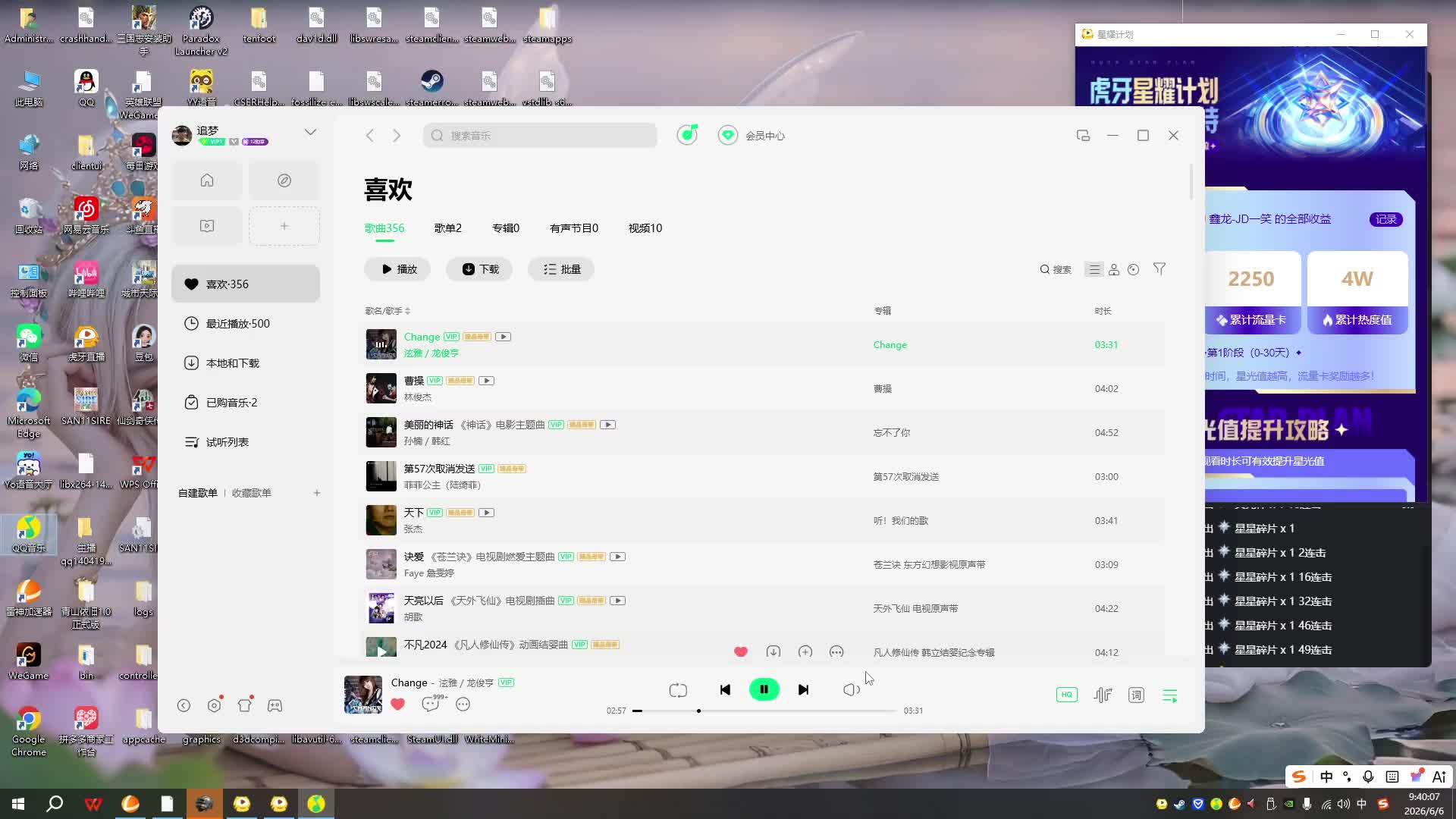
Task: Open 最近播放·500 in sidebar
Action: [x=246, y=324]
